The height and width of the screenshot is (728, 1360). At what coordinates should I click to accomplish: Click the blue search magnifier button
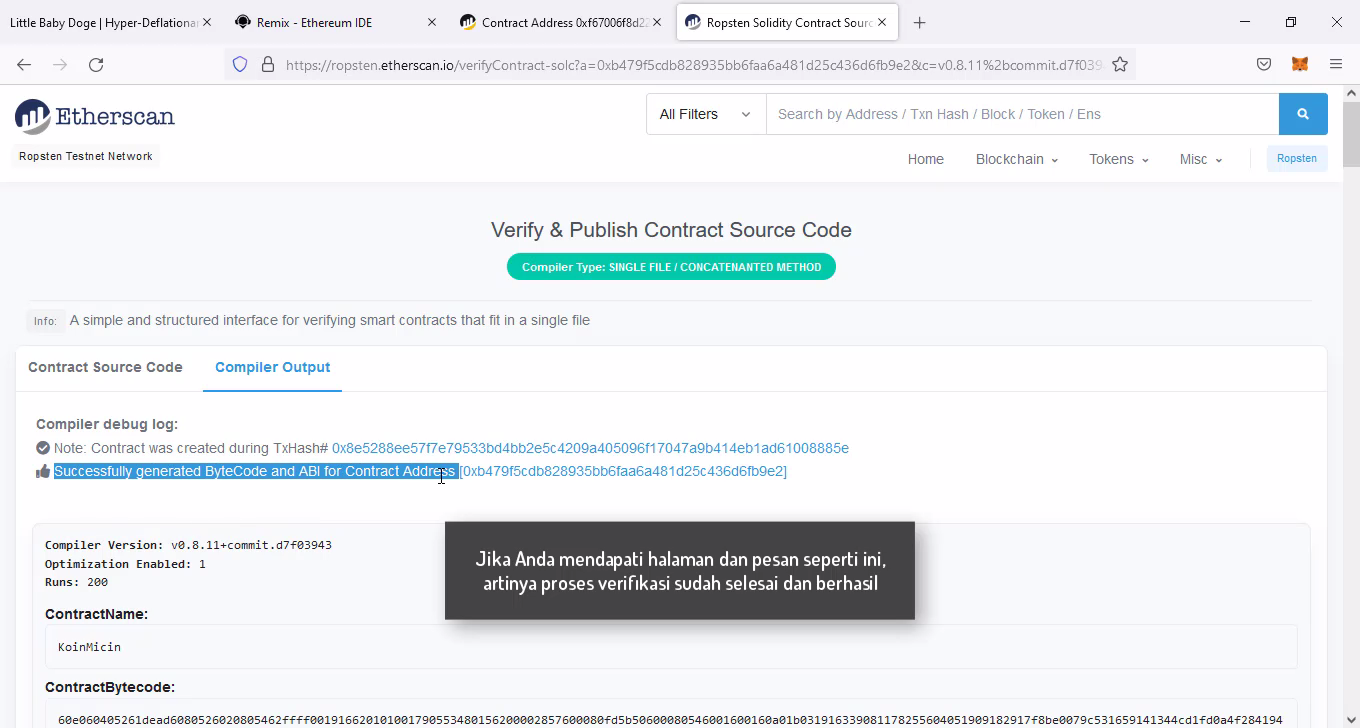click(x=1302, y=114)
